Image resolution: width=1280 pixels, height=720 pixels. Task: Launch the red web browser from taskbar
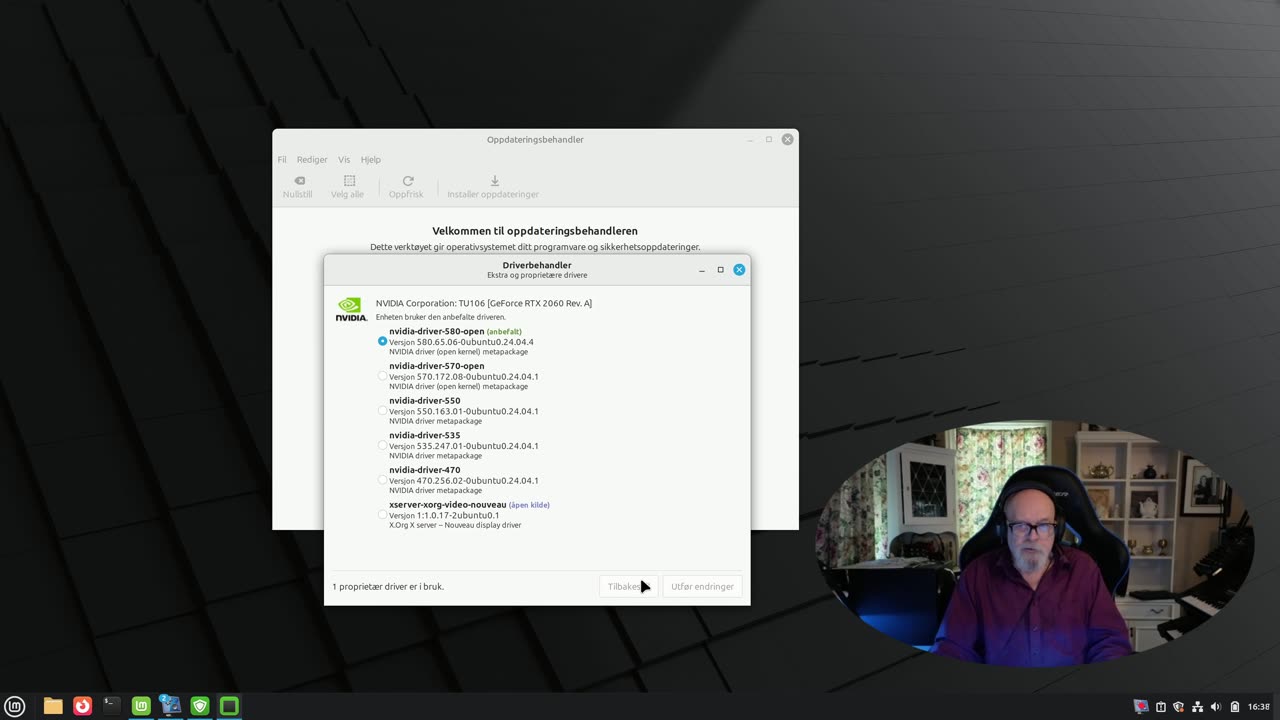coord(82,706)
